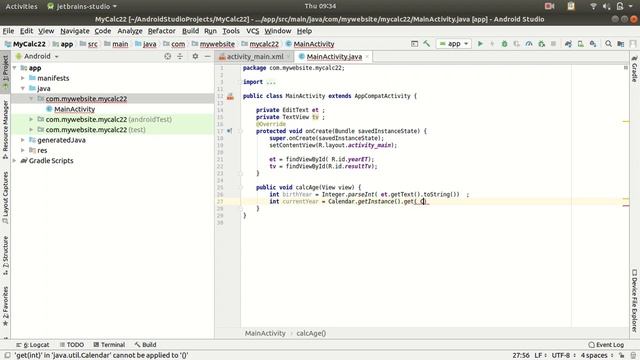Click calcAge() in the editor breadcrumb

click(311, 333)
